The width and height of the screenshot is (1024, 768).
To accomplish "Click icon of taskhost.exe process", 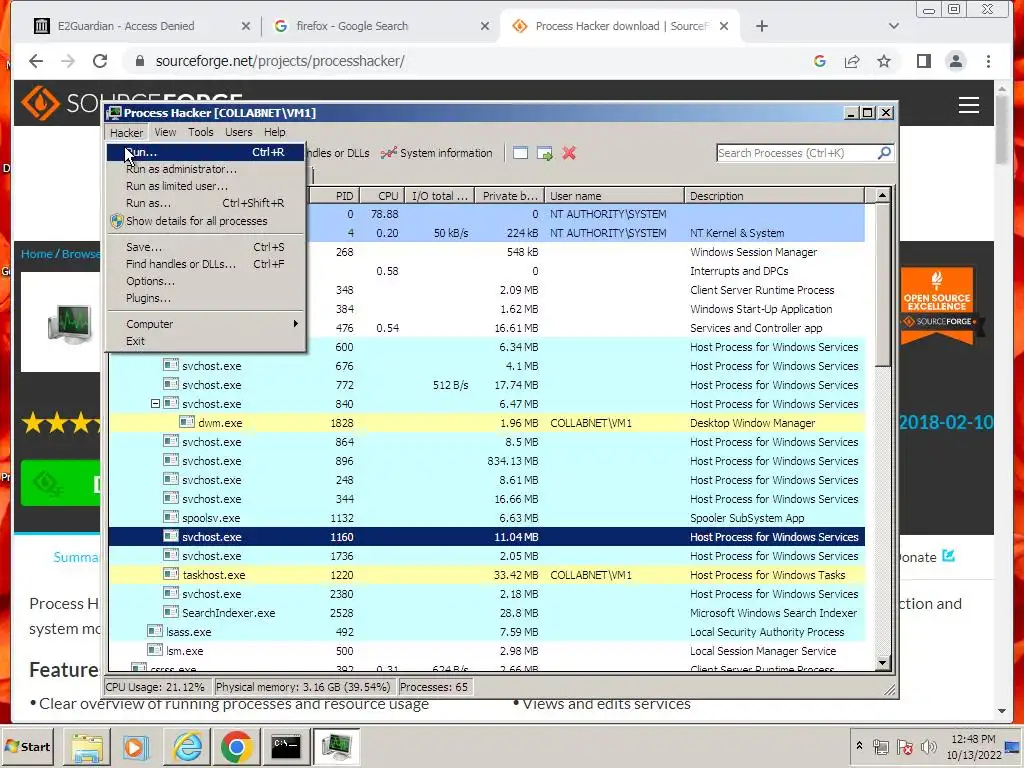I will [x=170, y=574].
